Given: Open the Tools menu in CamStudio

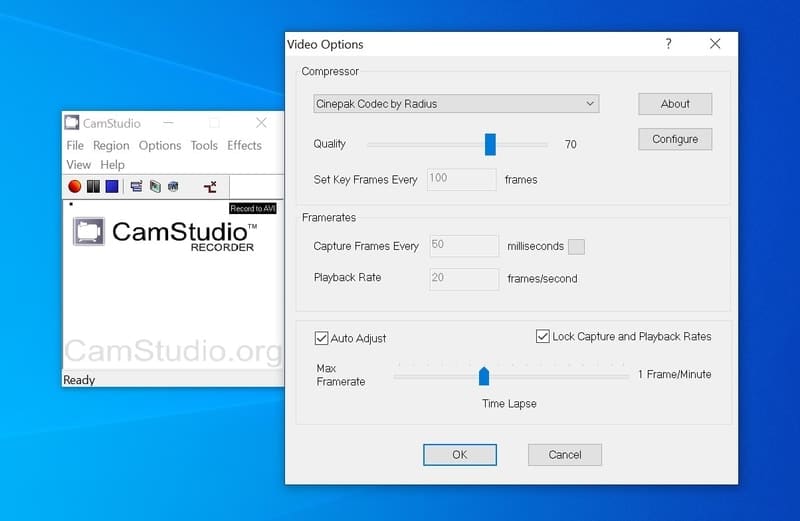Looking at the screenshot, I should 204,145.
